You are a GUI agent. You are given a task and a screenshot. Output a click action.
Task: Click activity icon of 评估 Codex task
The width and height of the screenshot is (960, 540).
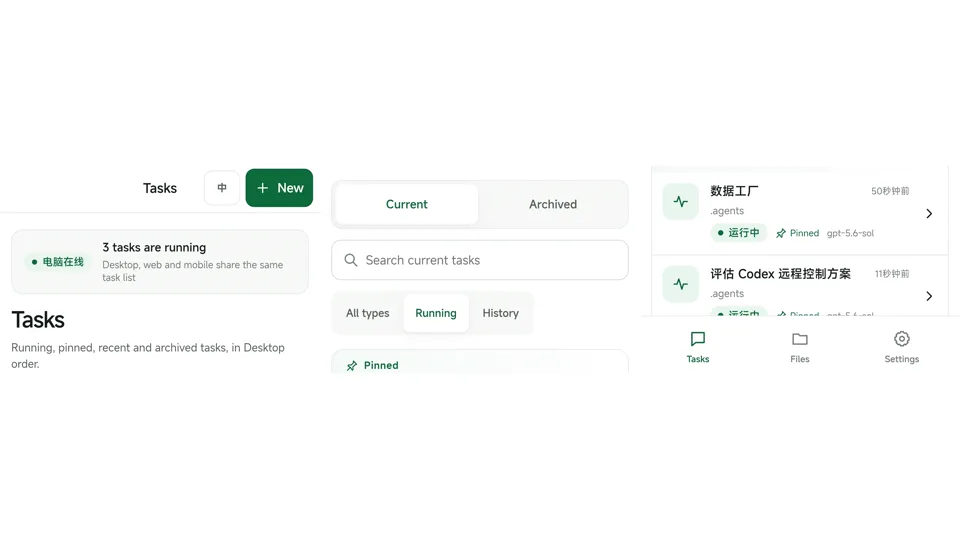[x=681, y=284]
